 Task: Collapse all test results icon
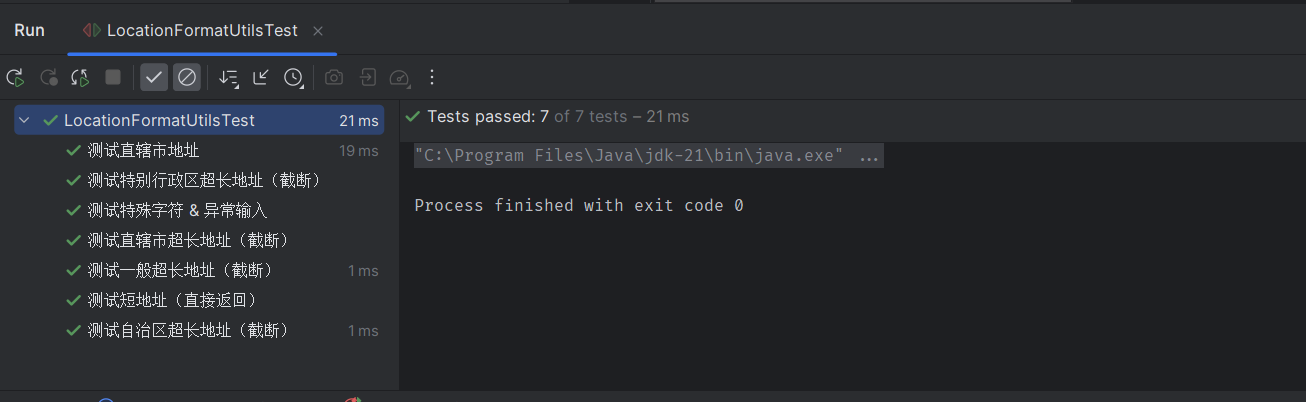pyautogui.click(x=261, y=77)
